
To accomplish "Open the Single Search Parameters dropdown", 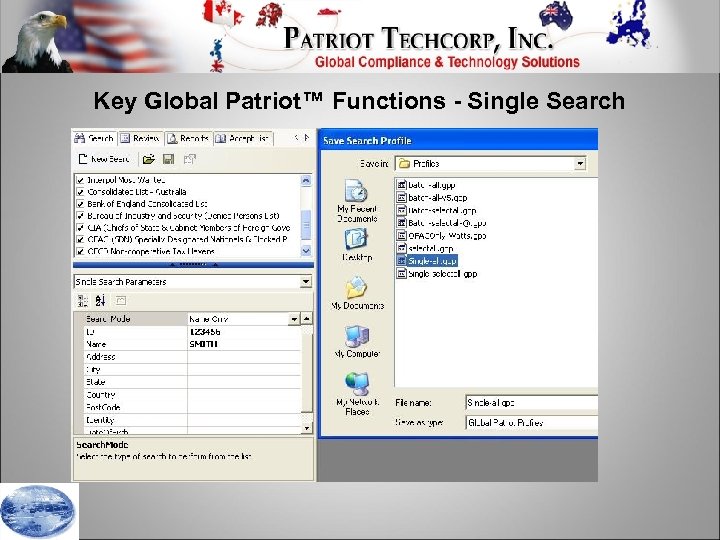I will 306,281.
